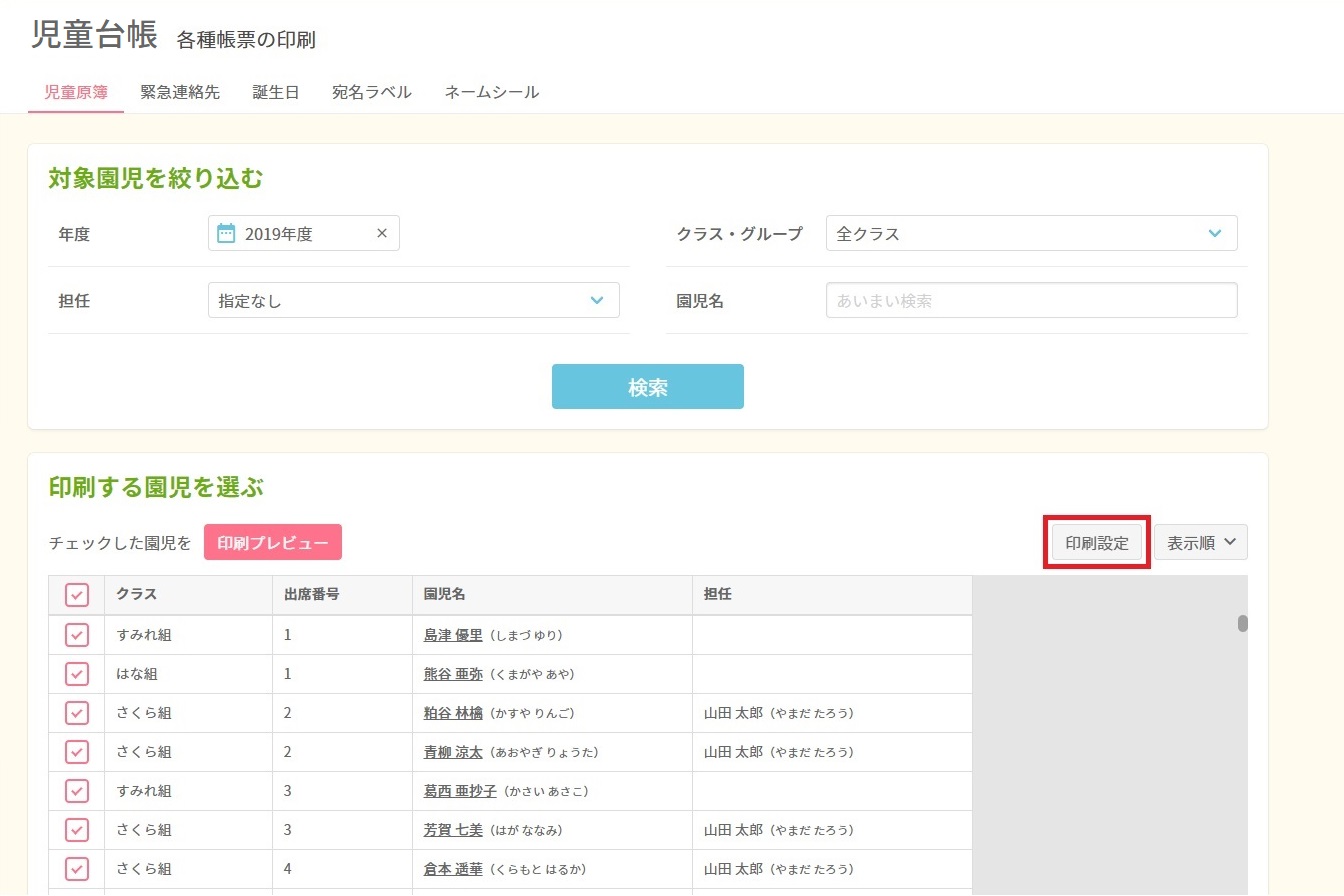Open the child record link 葛西 亜抄子

click(460, 791)
